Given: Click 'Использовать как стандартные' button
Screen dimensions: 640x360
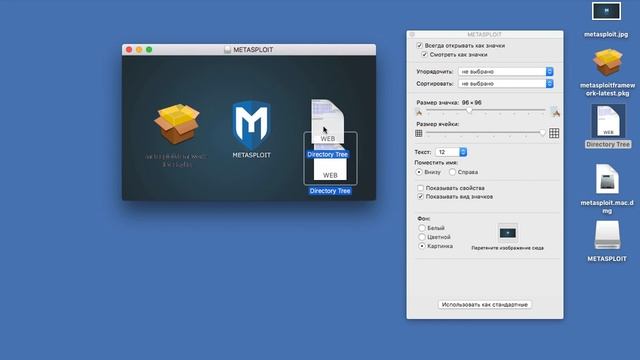Looking at the screenshot, I should (x=484, y=304).
